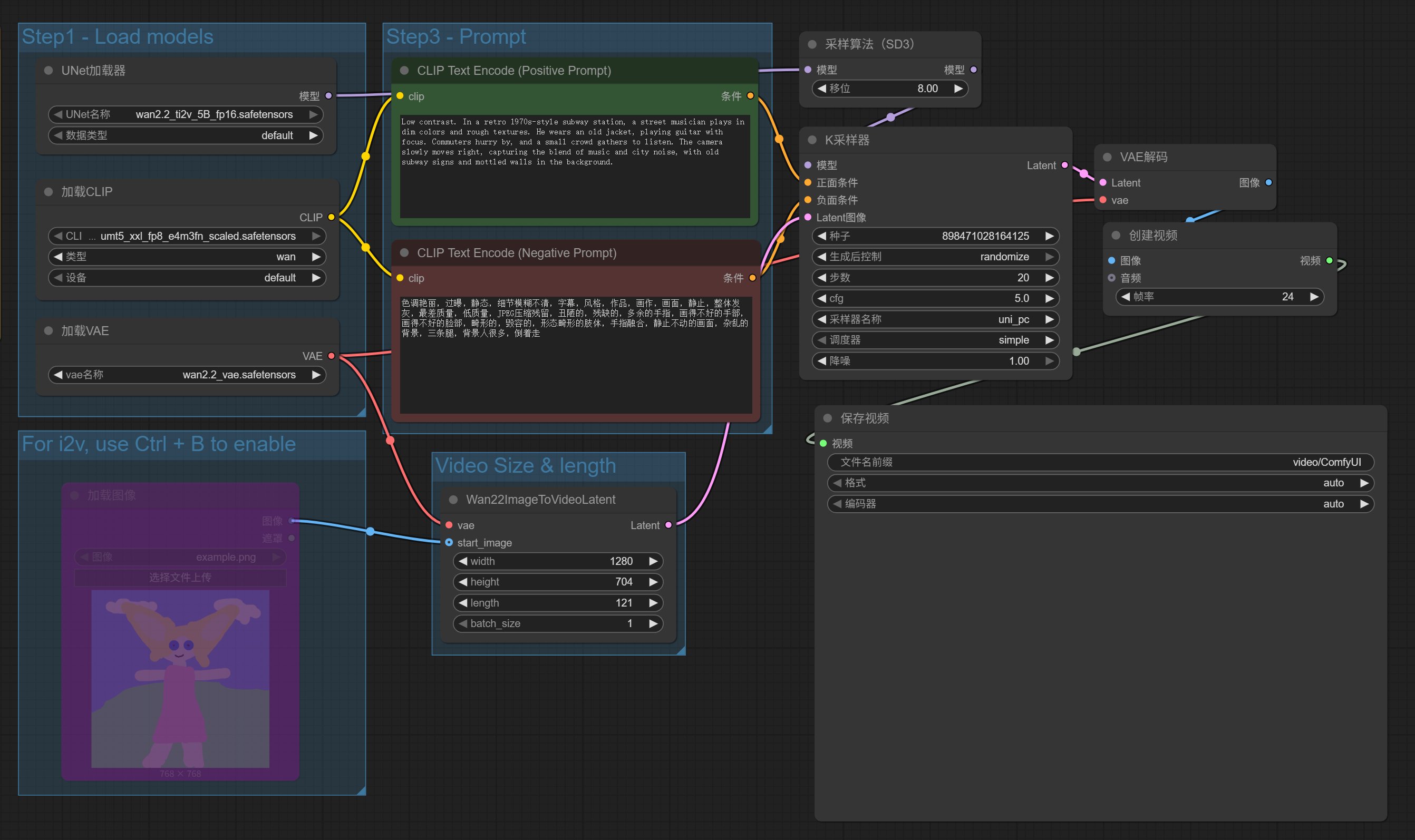Screen dimensions: 1415x840
Task: Click the cfg 5.0 value slider
Action: point(935,298)
